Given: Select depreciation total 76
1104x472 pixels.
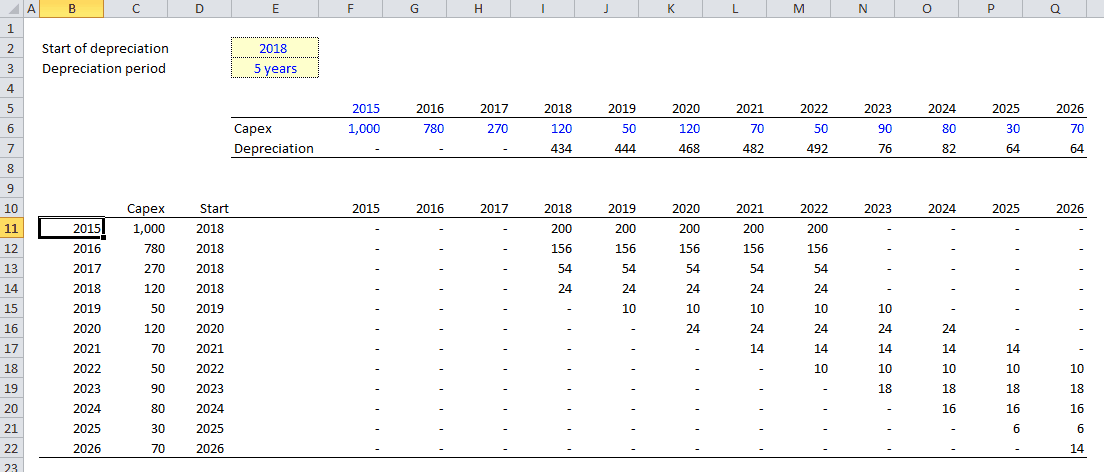Looking at the screenshot, I should [x=885, y=149].
